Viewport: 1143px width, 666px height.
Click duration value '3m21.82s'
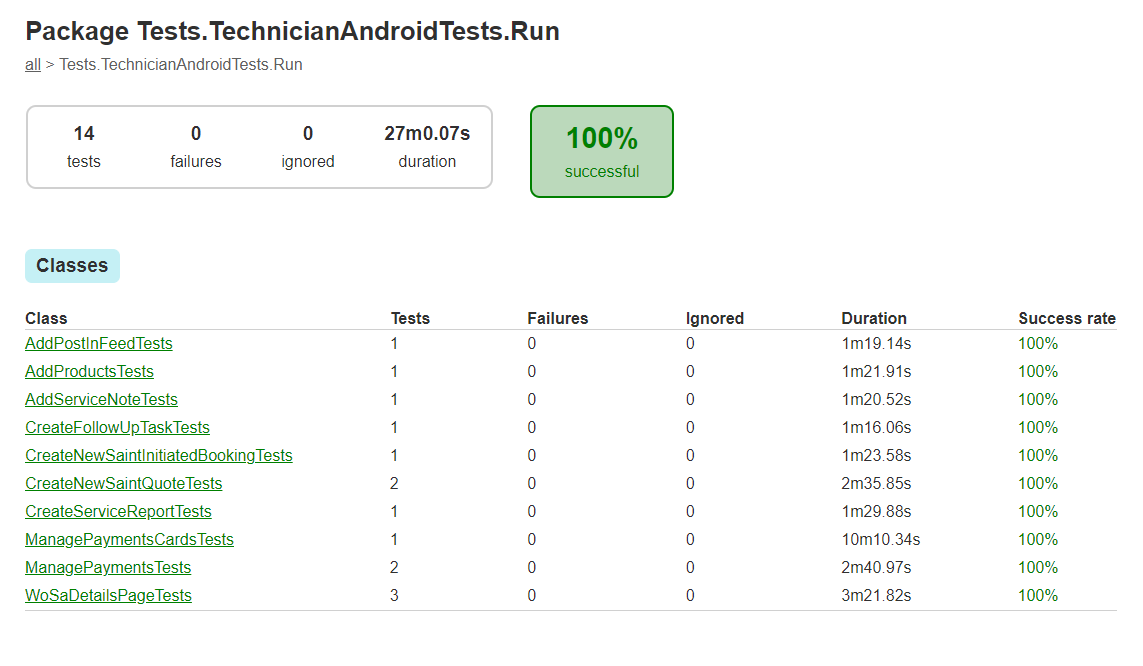coord(876,596)
